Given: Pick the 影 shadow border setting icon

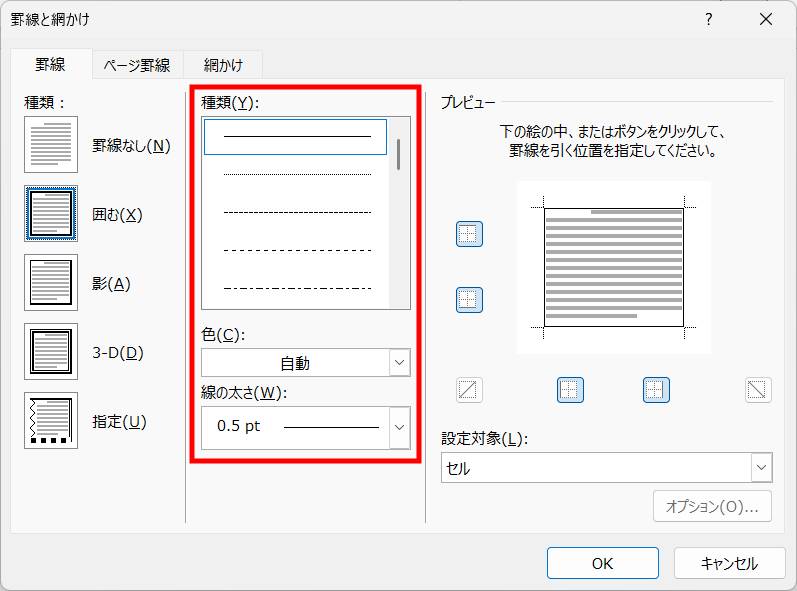Looking at the screenshot, I should tap(50, 283).
